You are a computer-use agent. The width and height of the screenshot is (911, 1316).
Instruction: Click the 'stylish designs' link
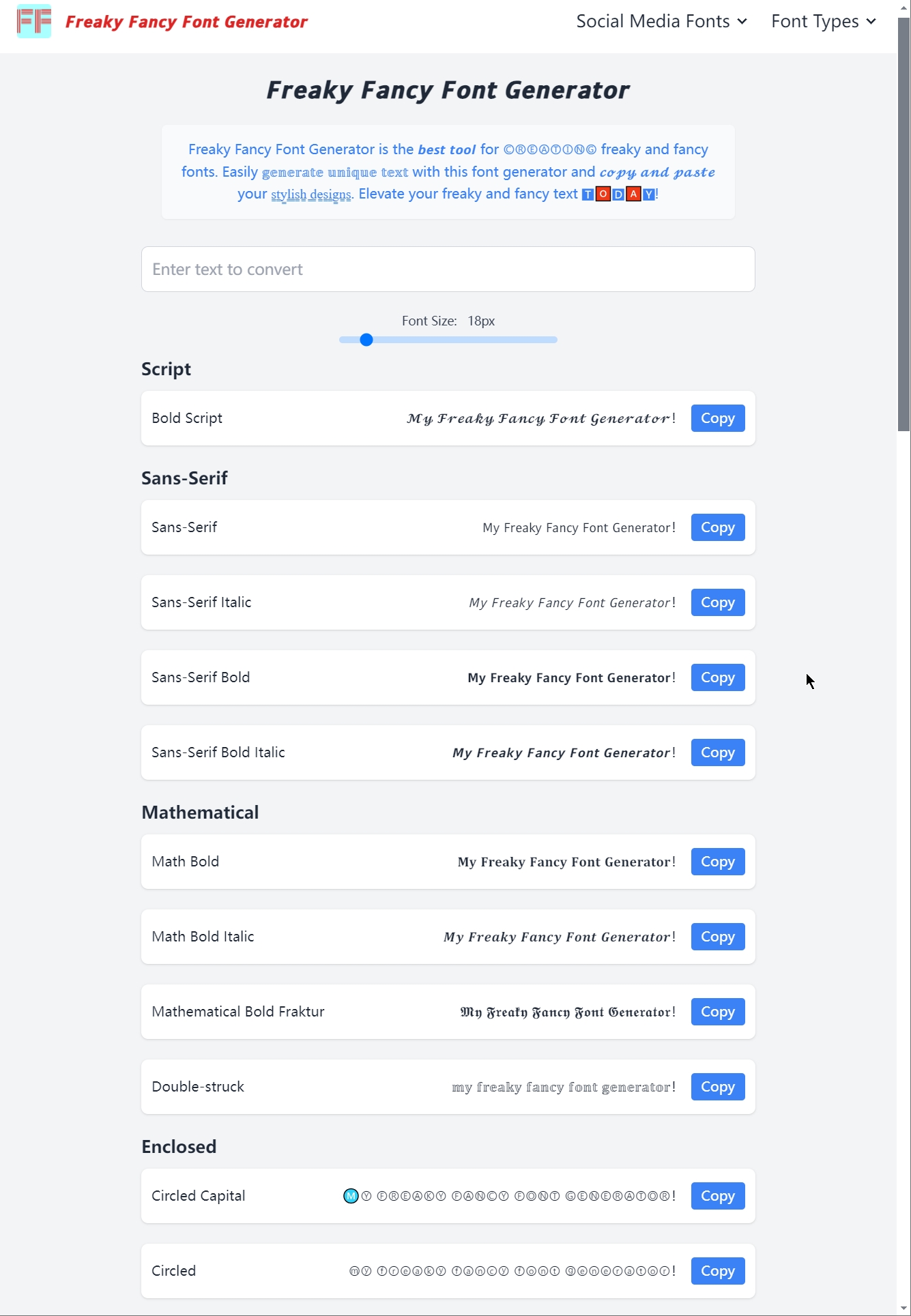point(311,194)
